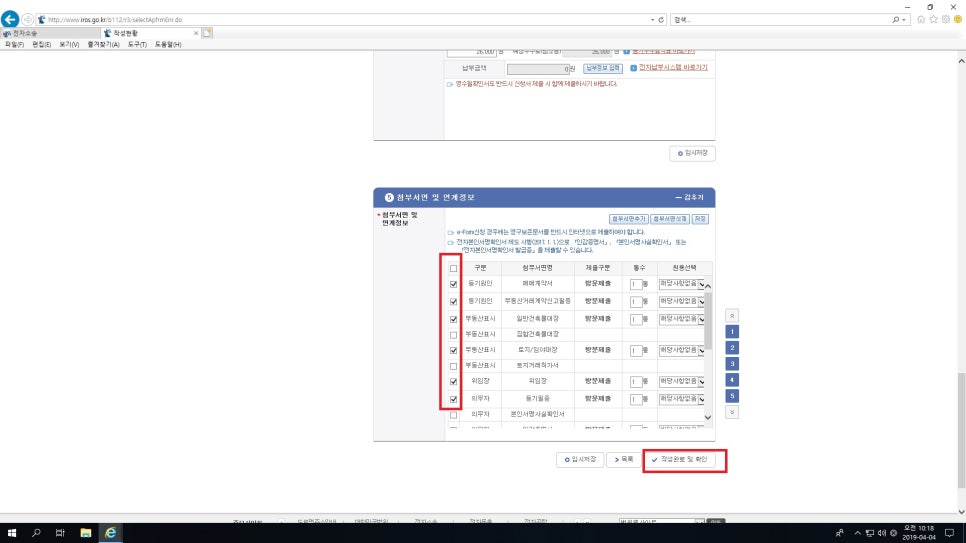
Task: Open 원용선택 dropdown for 등기필증 row
Action: point(681,399)
